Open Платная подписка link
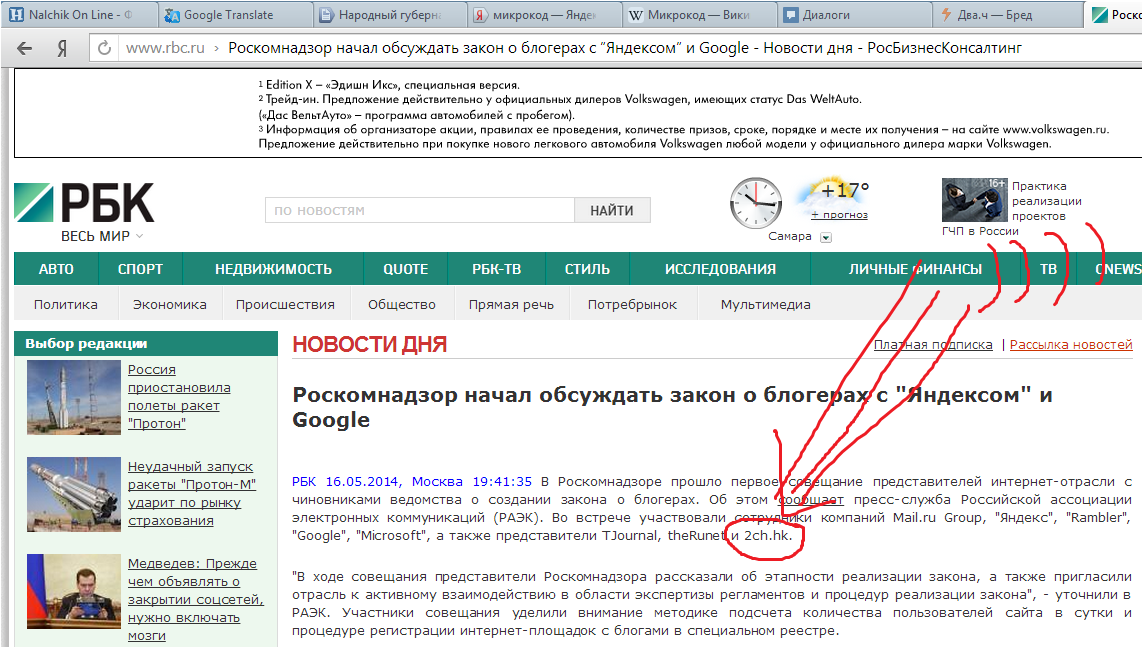The width and height of the screenshot is (1142, 647). [933, 345]
